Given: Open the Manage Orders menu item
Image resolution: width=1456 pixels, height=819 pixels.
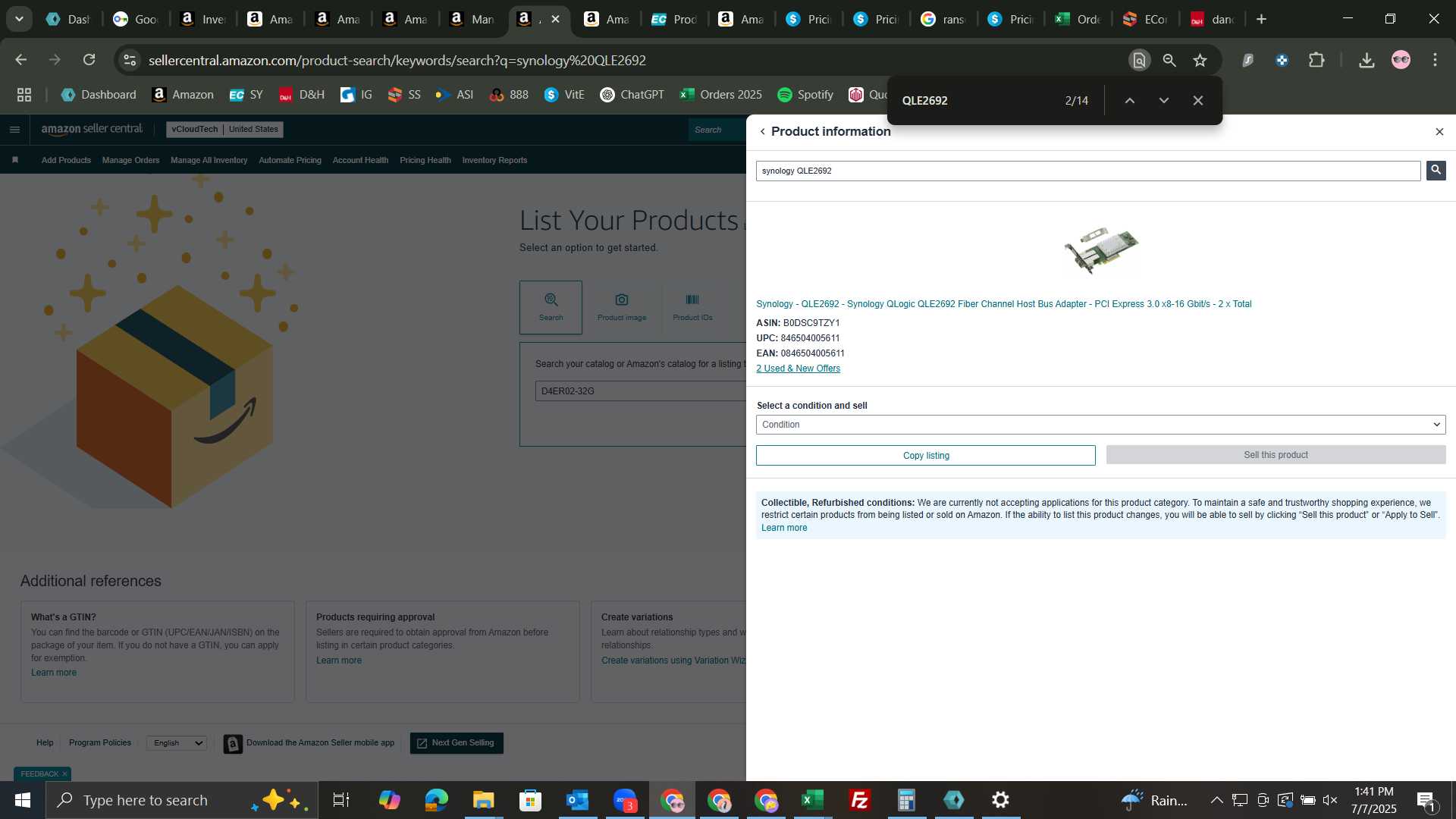Looking at the screenshot, I should (130, 161).
